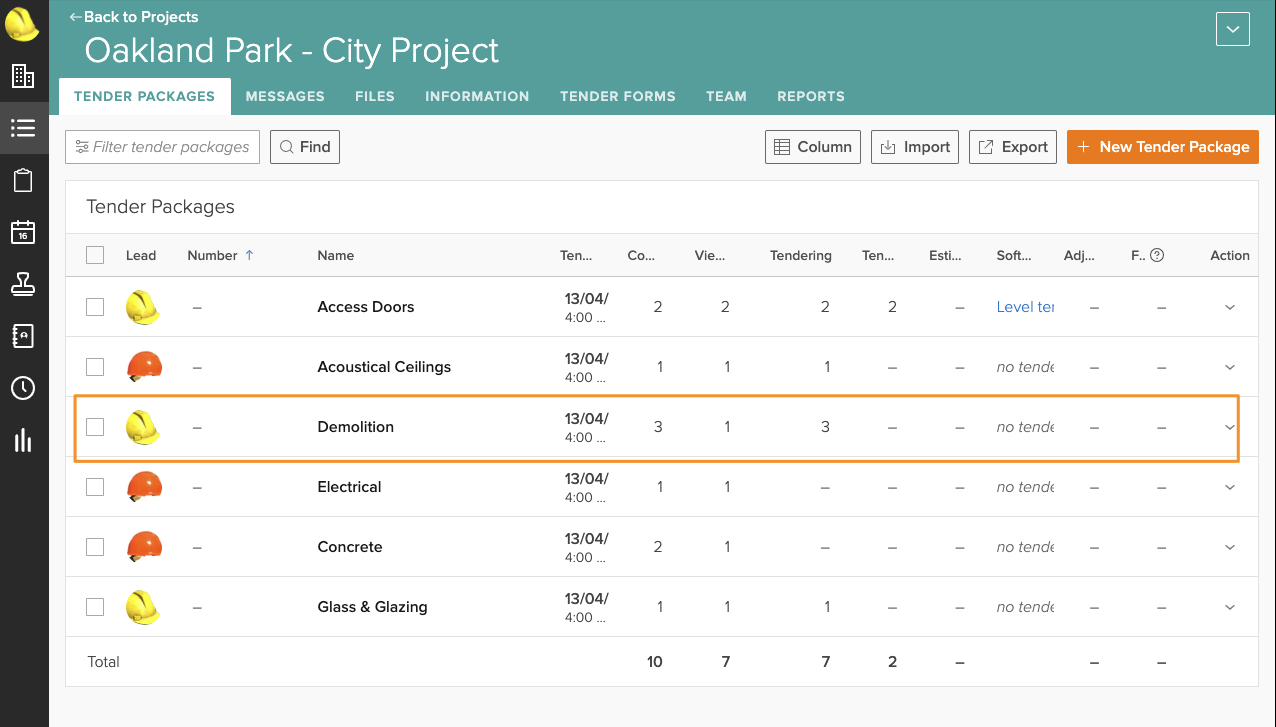Open the bar chart sidebar icon
The height and width of the screenshot is (727, 1276).
coord(23,440)
